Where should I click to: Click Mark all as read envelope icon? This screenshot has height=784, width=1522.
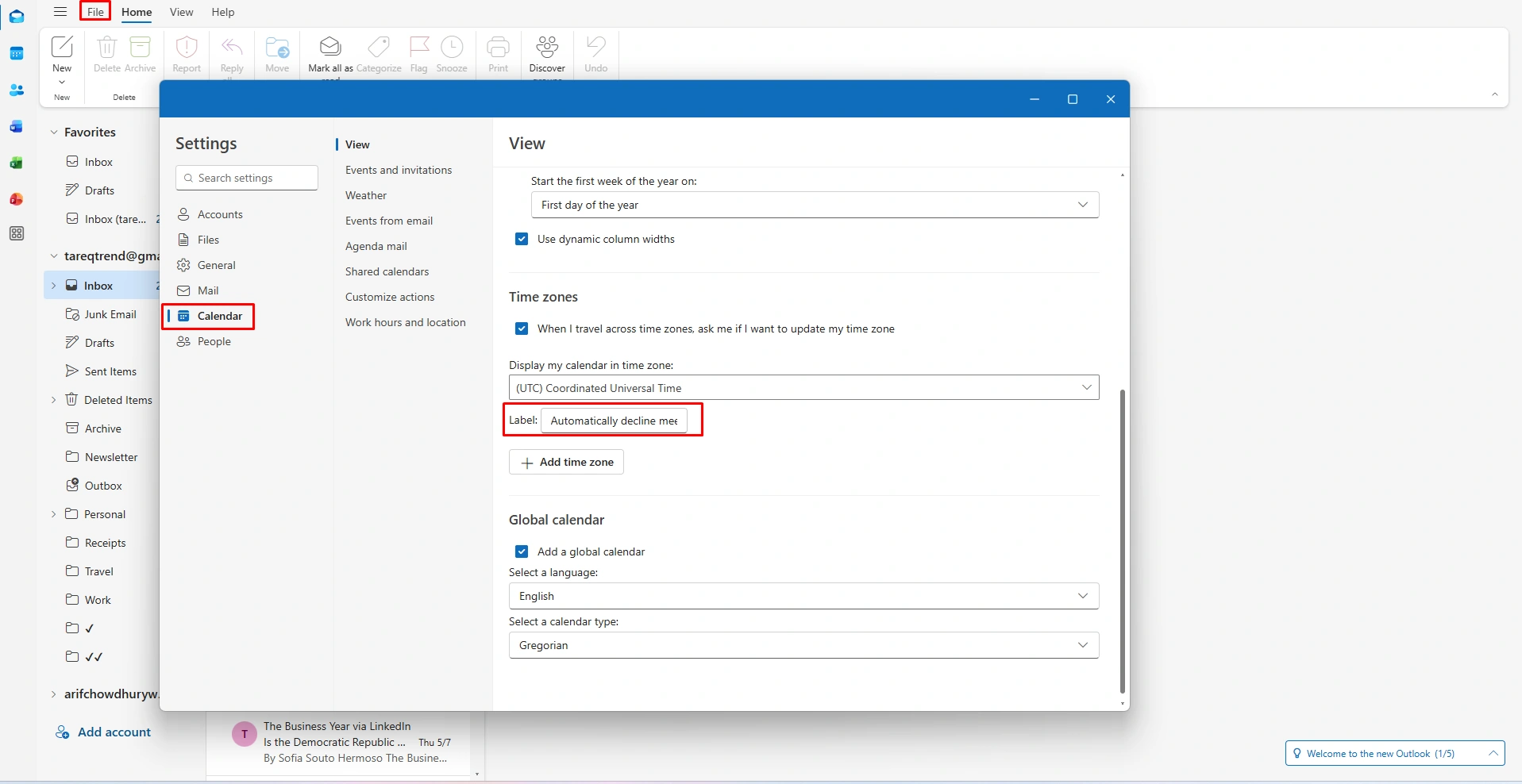330,47
